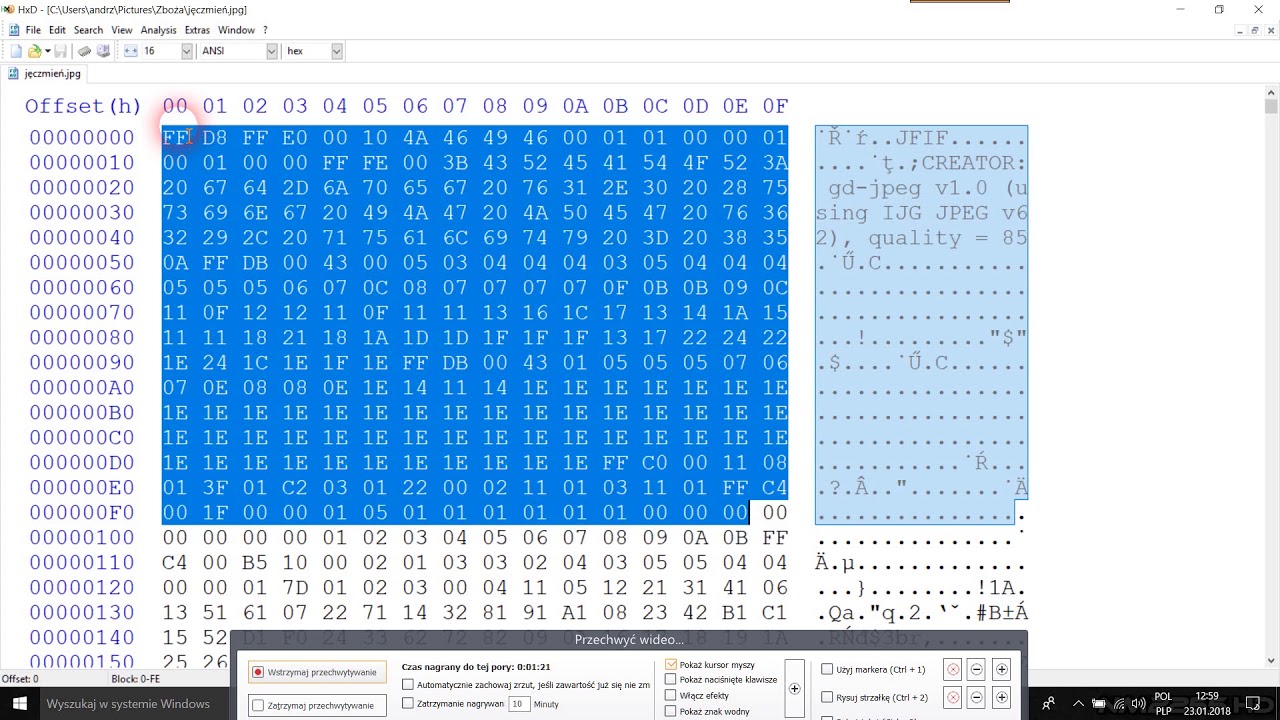
Task: Open the File menu
Action: [33, 30]
